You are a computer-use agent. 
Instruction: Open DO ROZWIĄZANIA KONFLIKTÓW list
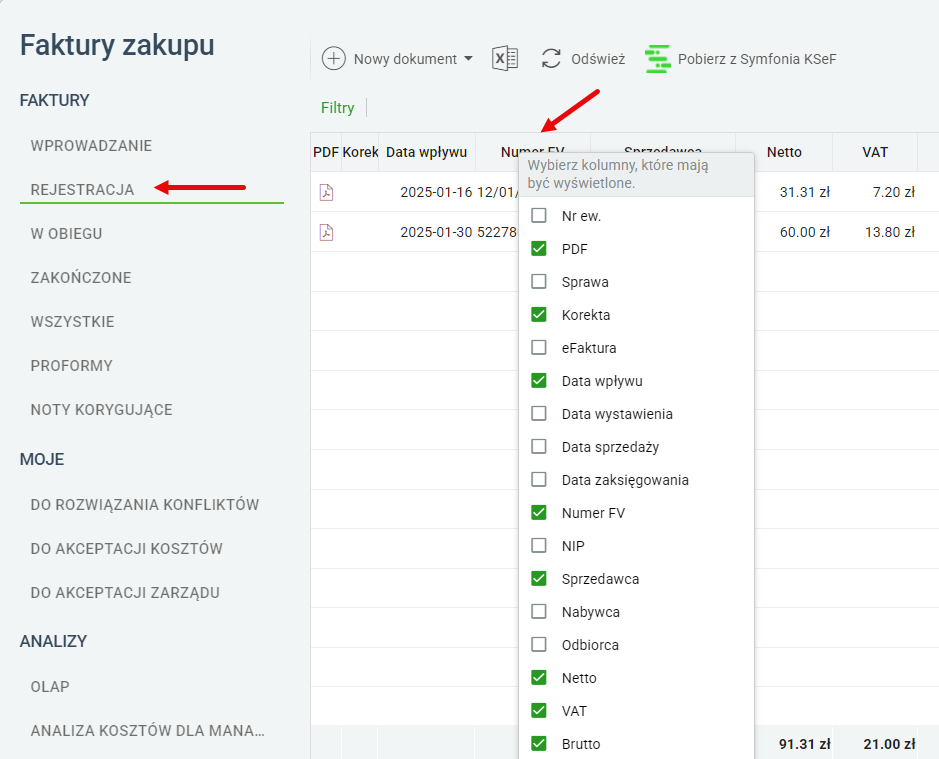(145, 504)
